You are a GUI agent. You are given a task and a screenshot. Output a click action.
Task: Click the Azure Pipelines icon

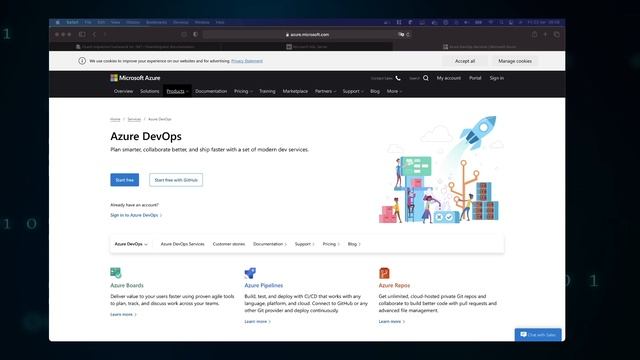[x=250, y=273]
